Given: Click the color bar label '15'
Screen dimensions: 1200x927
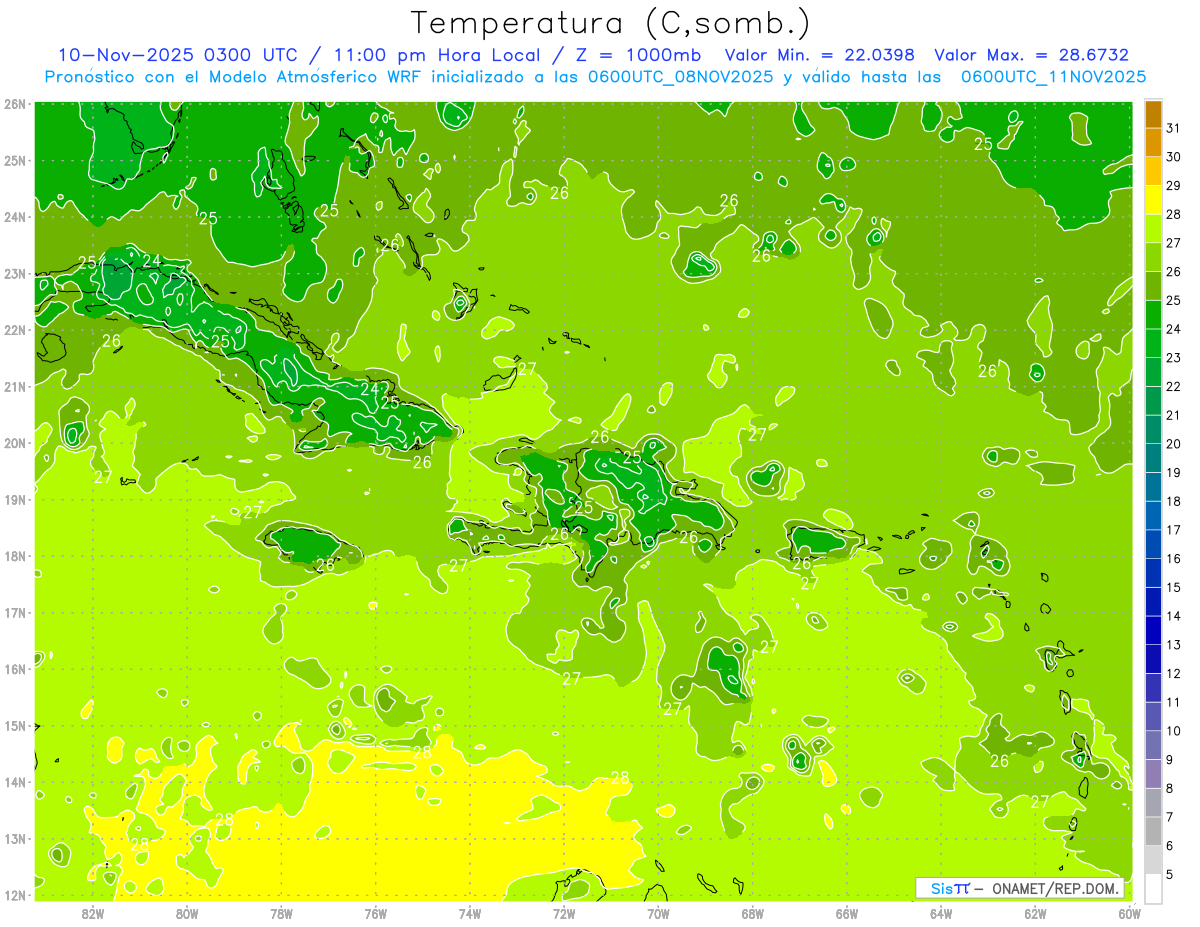Looking at the screenshot, I should pyautogui.click(x=1174, y=587).
